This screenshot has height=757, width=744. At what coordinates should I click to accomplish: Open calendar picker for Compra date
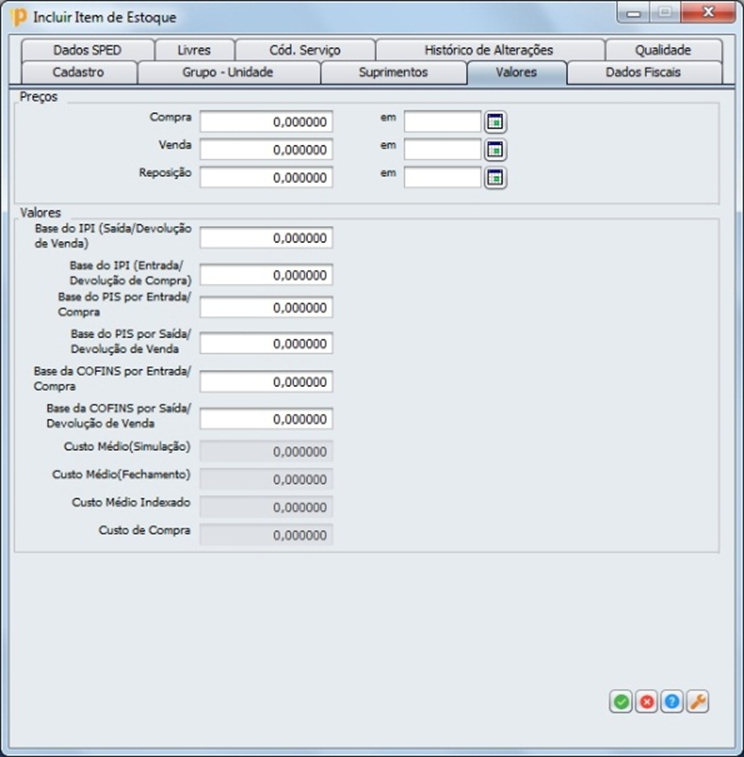click(x=495, y=122)
